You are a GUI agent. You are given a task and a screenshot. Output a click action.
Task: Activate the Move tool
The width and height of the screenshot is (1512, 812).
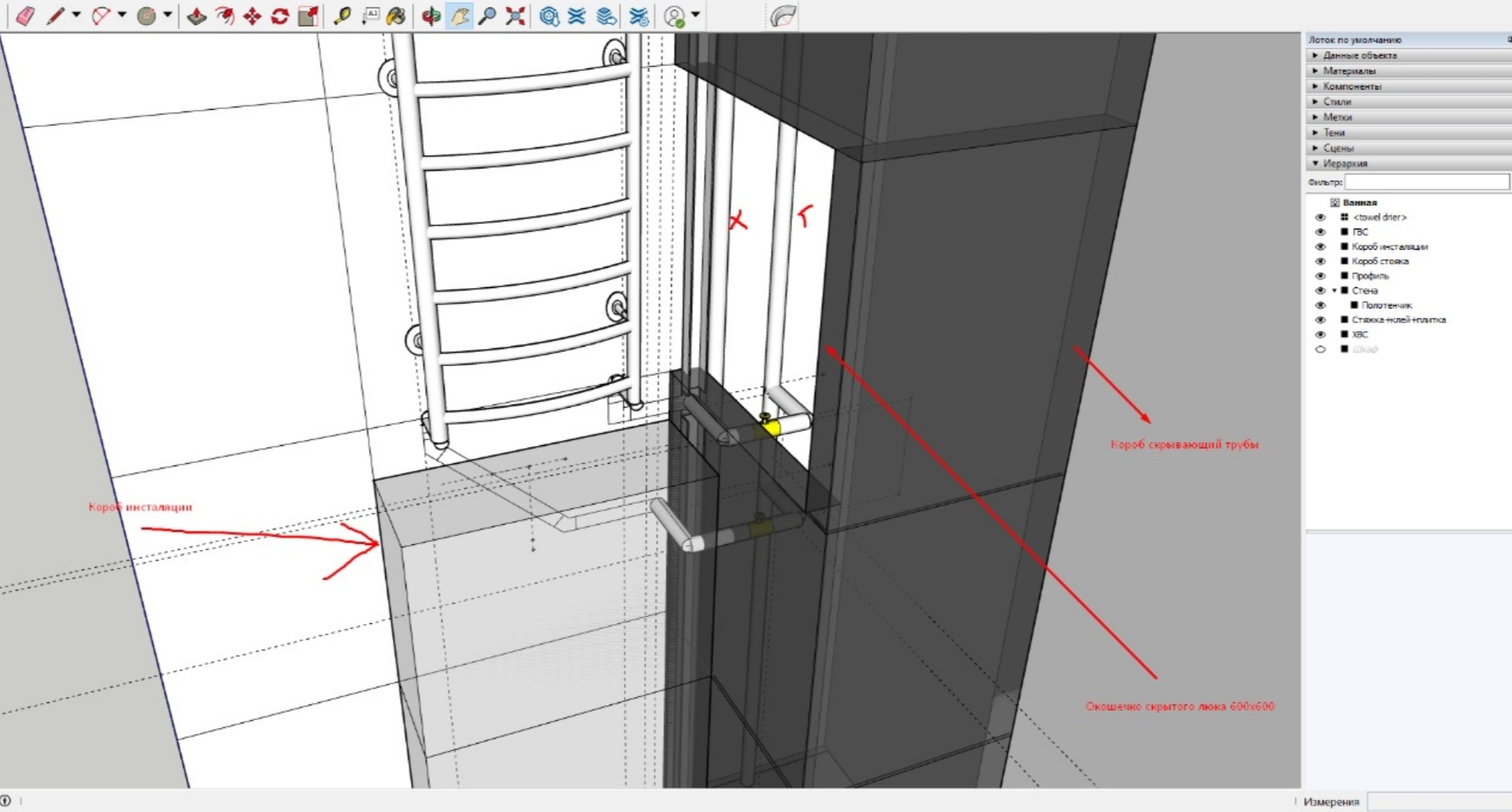252,16
